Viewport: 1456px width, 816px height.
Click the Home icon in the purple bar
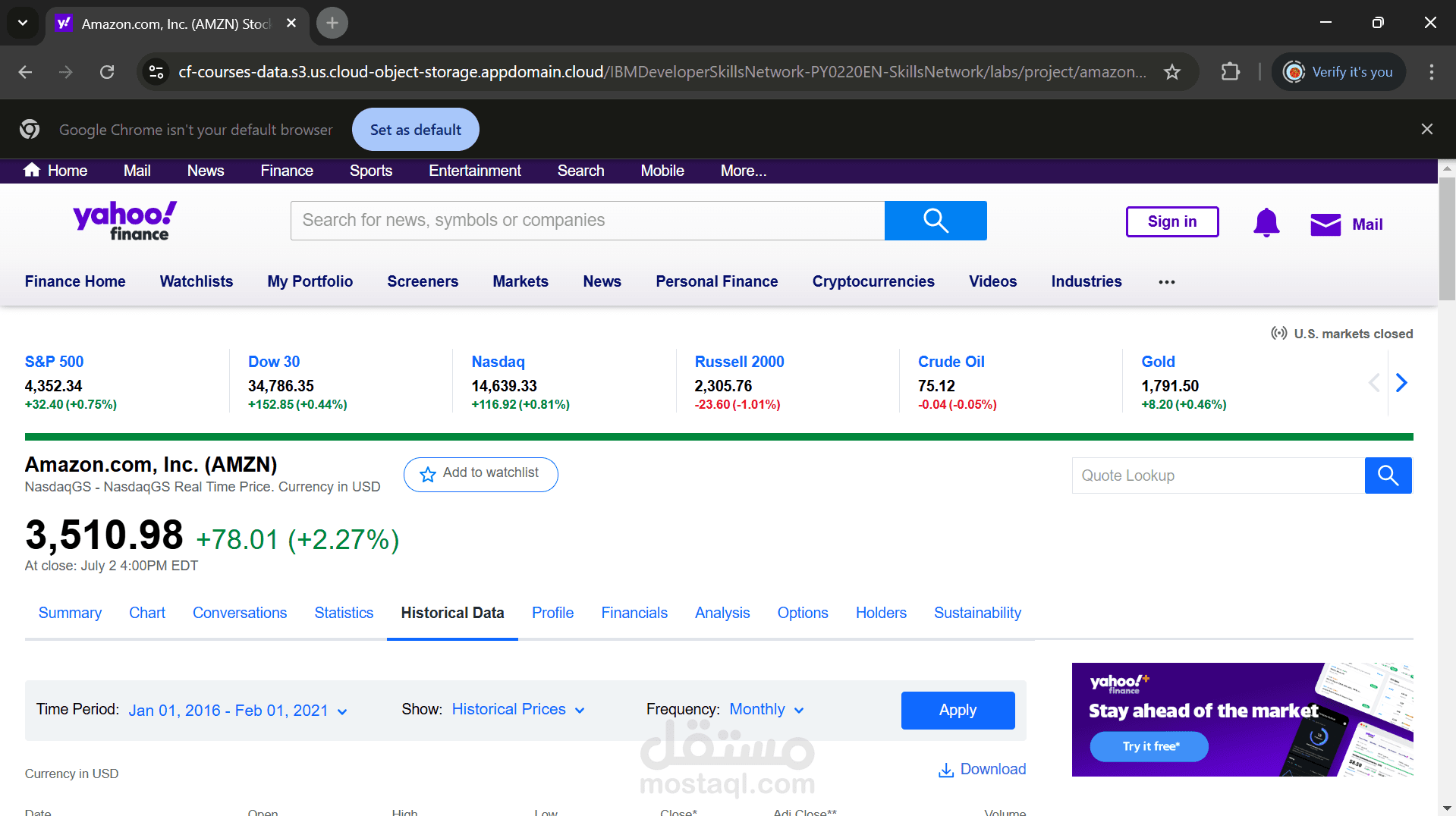pyautogui.click(x=32, y=170)
